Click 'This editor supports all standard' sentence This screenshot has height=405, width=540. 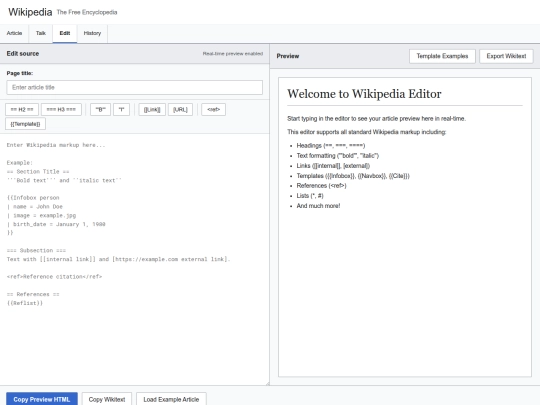[366, 132]
